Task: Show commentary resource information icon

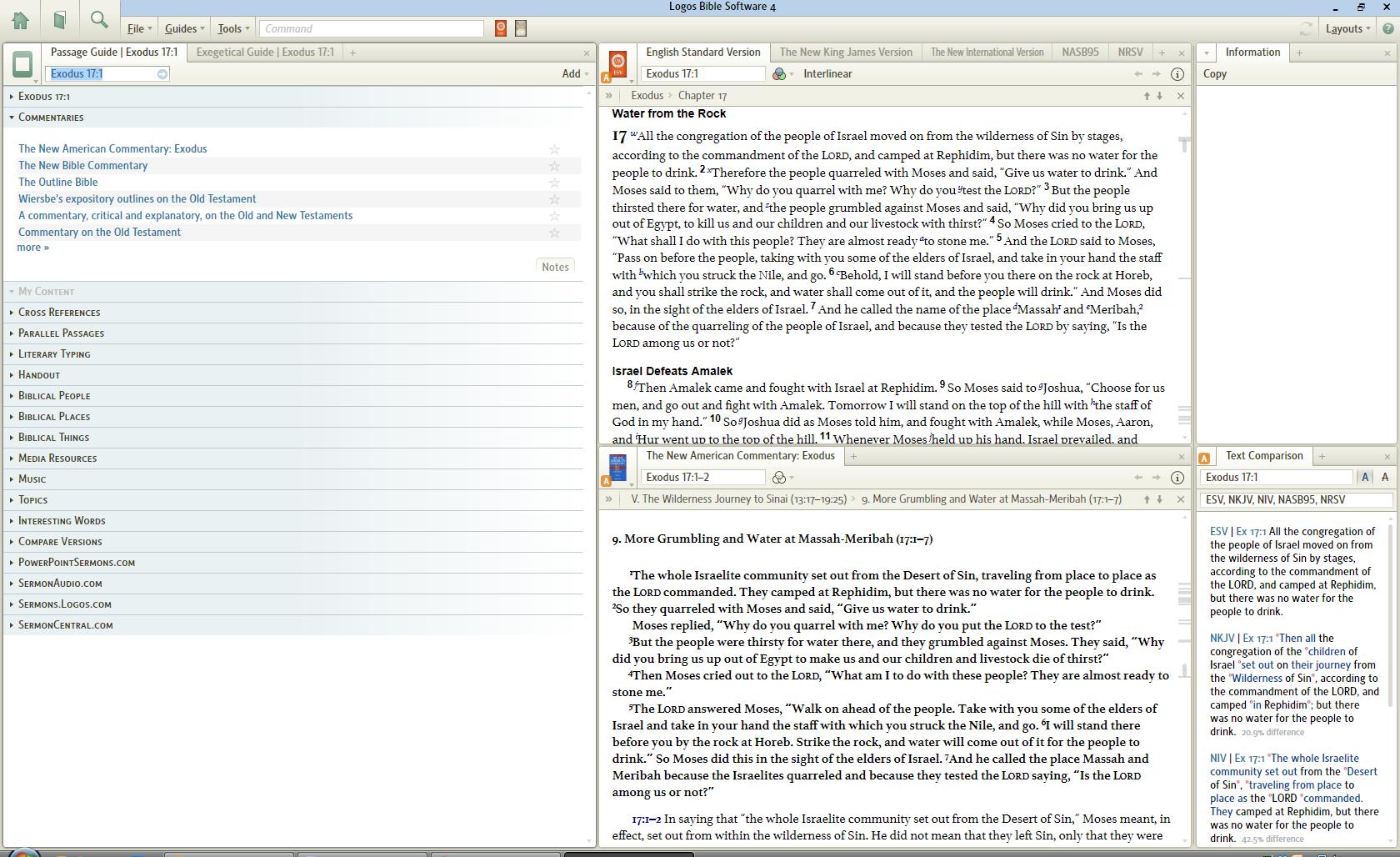Action: coord(1177,478)
